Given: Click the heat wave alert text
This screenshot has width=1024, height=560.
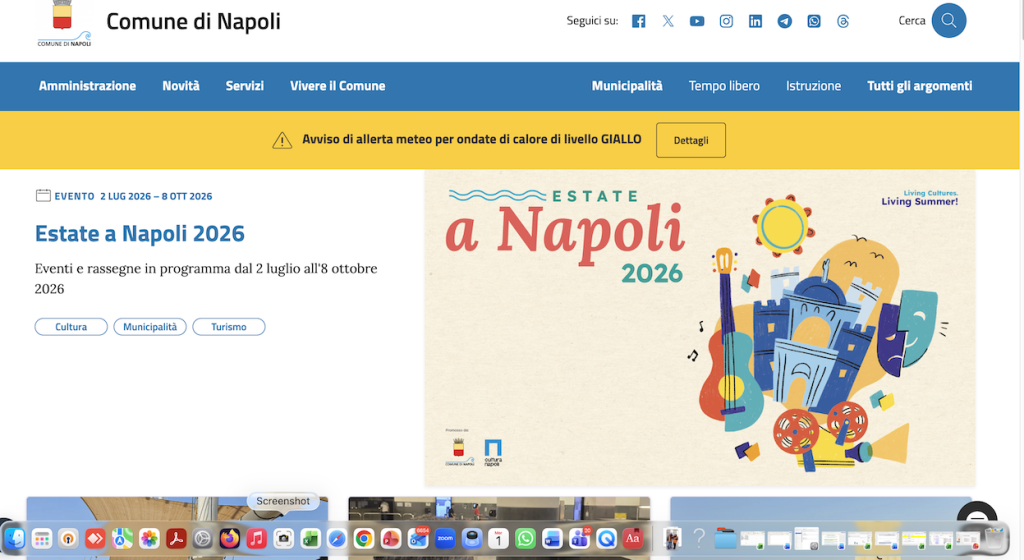Looking at the screenshot, I should 472,139.
